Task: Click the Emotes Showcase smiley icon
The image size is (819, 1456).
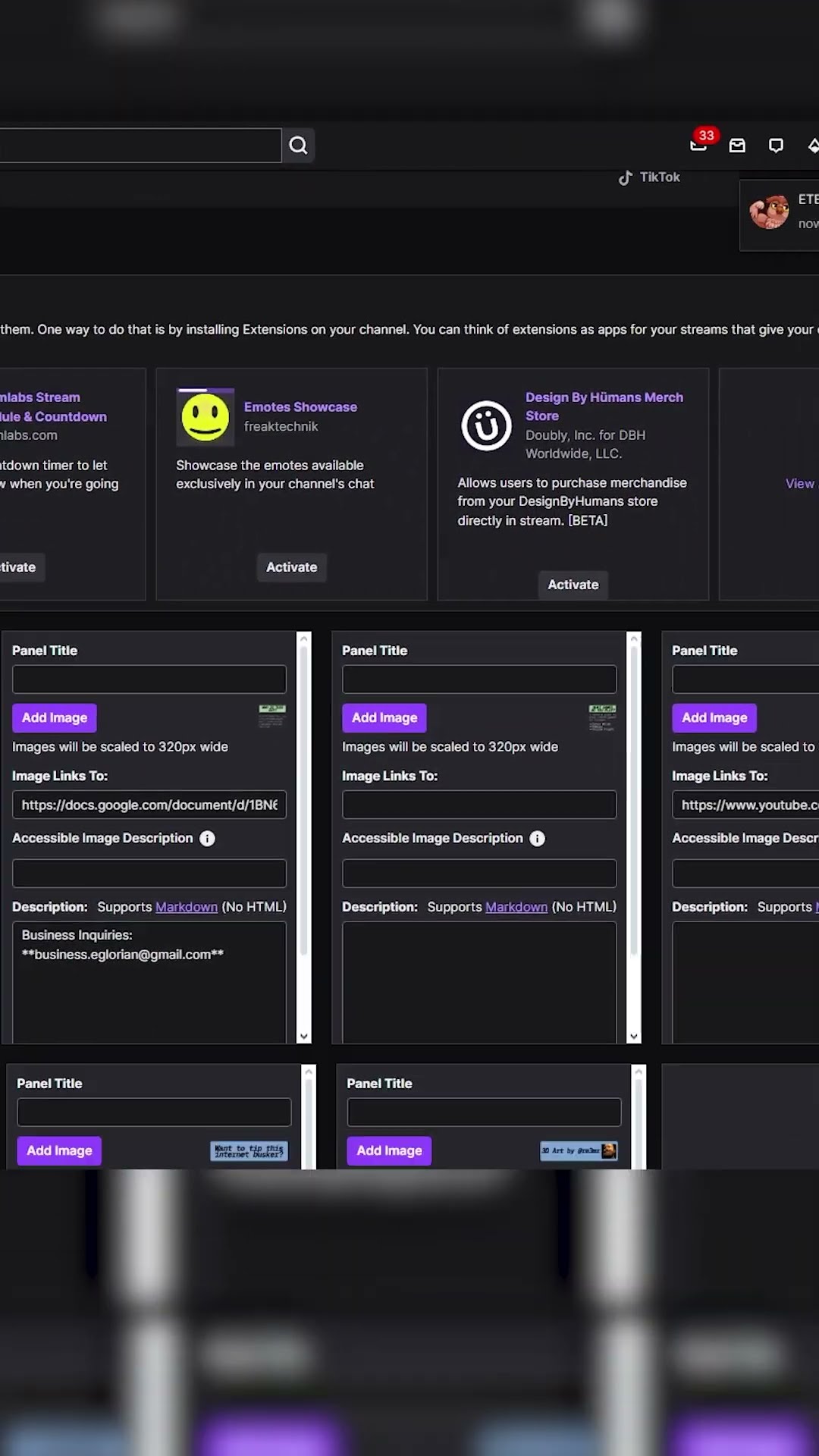Action: (x=205, y=416)
